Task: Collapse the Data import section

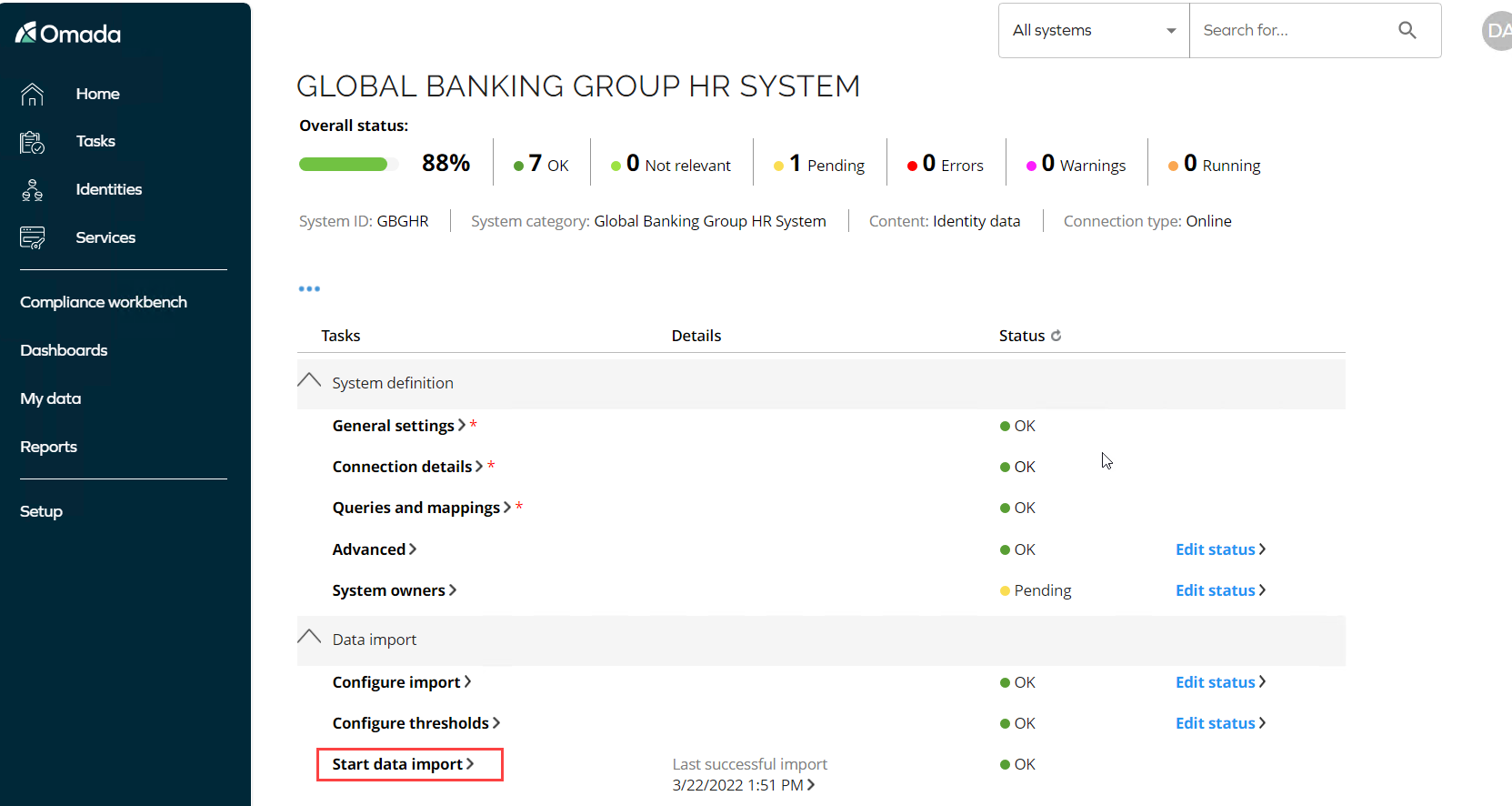Action: pos(309,638)
